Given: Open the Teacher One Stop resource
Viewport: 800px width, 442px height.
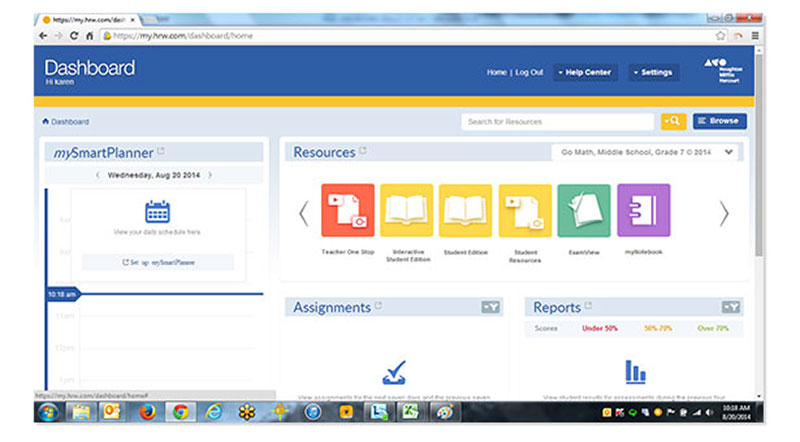Looking at the screenshot, I should (x=347, y=210).
